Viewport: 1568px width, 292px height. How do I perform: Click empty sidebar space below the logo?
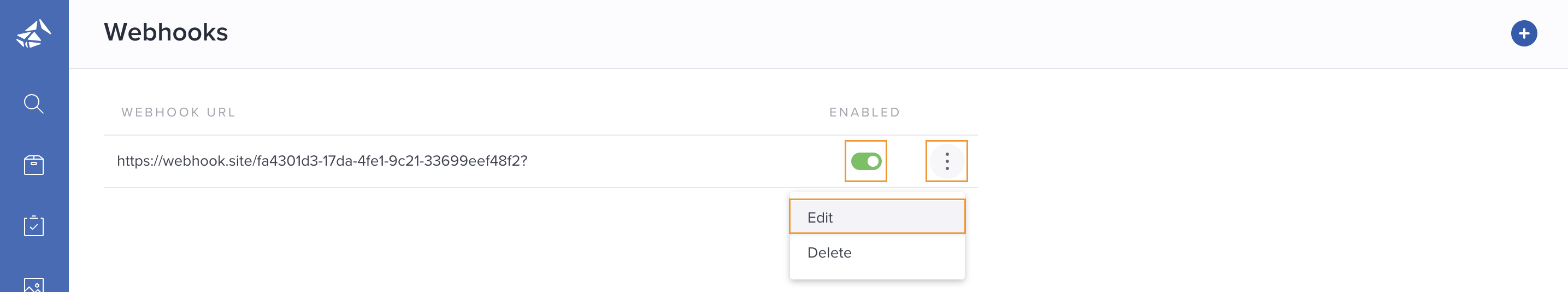point(33,70)
